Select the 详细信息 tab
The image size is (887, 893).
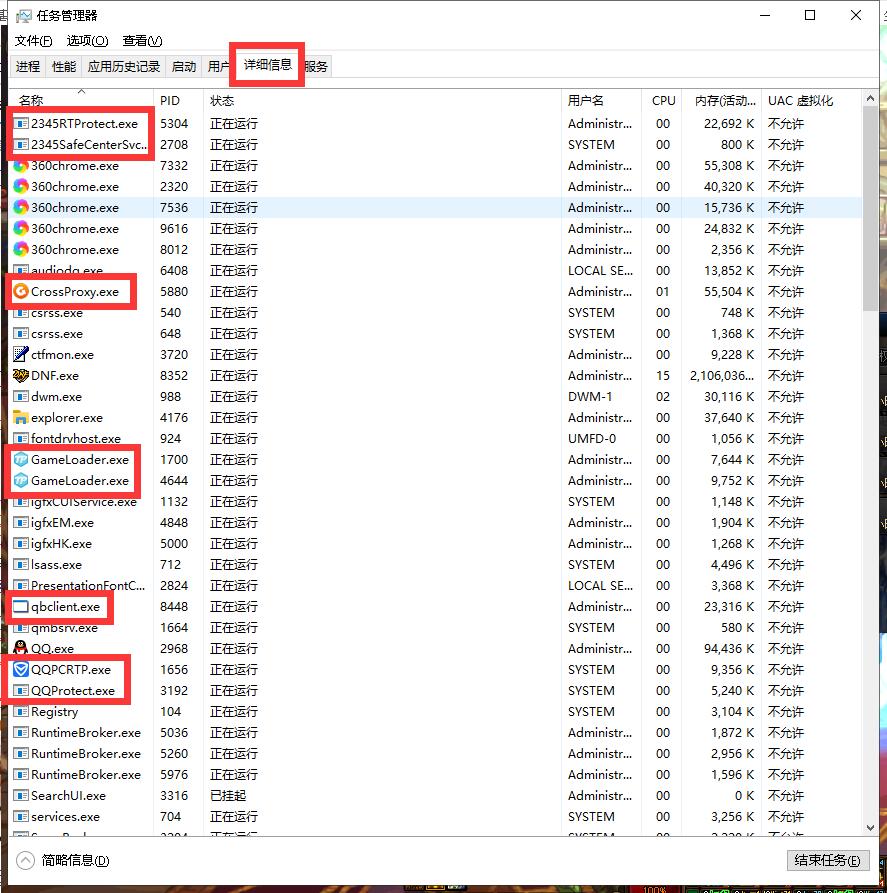tap(268, 64)
